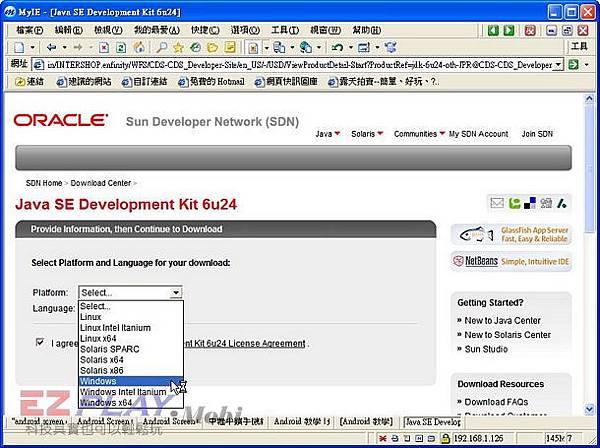Expand the New page button dropdown arrow
Screen dimensions: 600x448
point(33,47)
